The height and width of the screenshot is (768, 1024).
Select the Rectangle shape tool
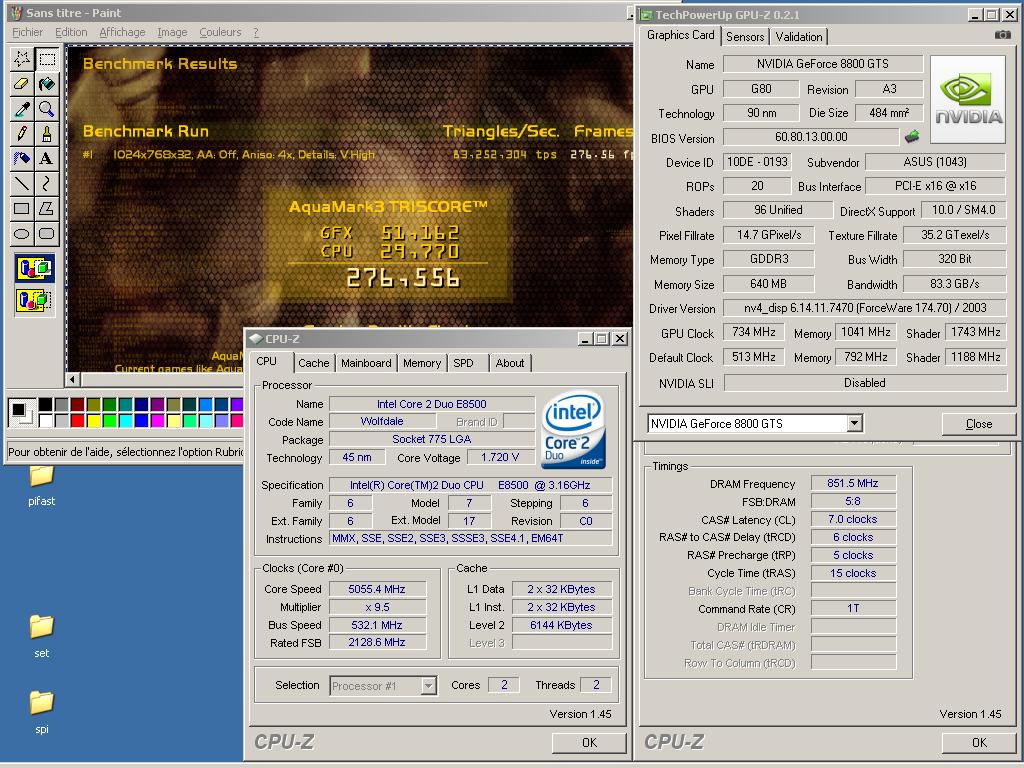click(x=22, y=208)
